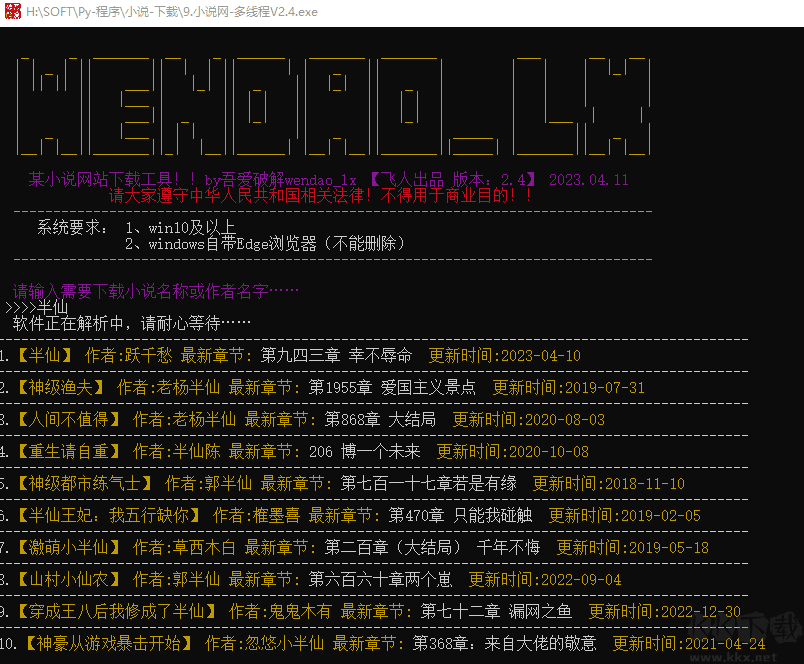Click the requirement '1、win10及以上'
This screenshot has width=804, height=664.
180,228
